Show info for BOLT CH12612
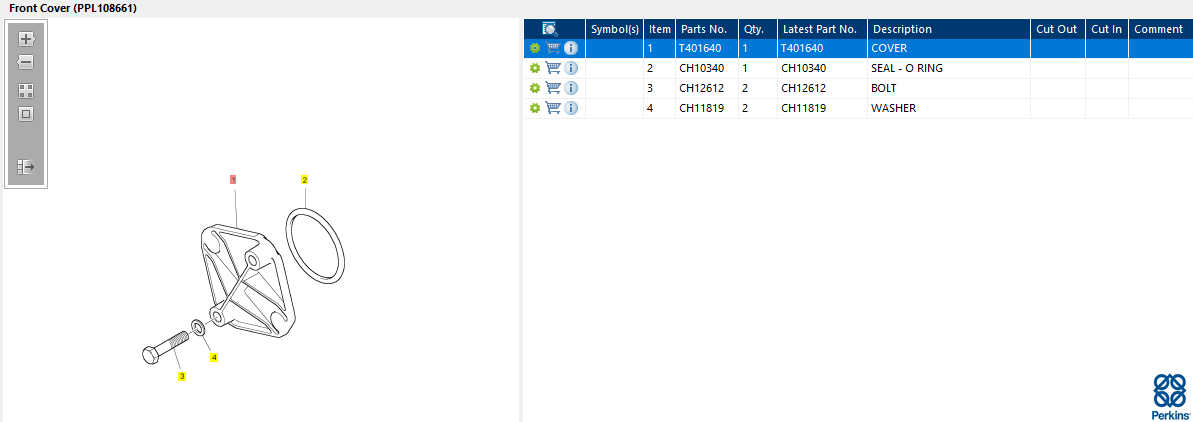Image resolution: width=1193 pixels, height=422 pixels. 571,88
